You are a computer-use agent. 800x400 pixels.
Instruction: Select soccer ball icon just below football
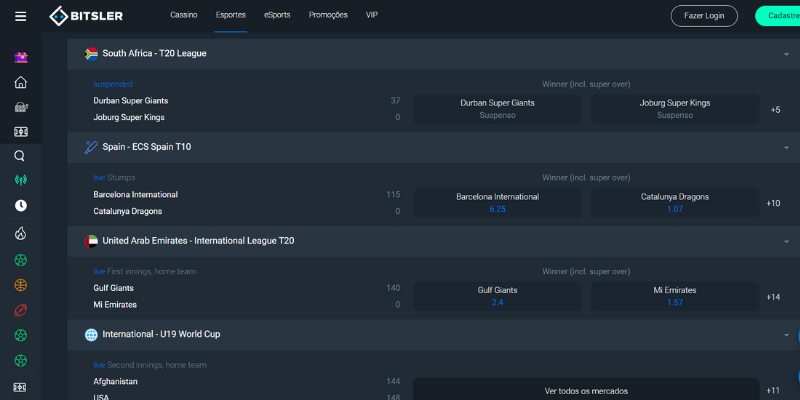(x=20, y=335)
